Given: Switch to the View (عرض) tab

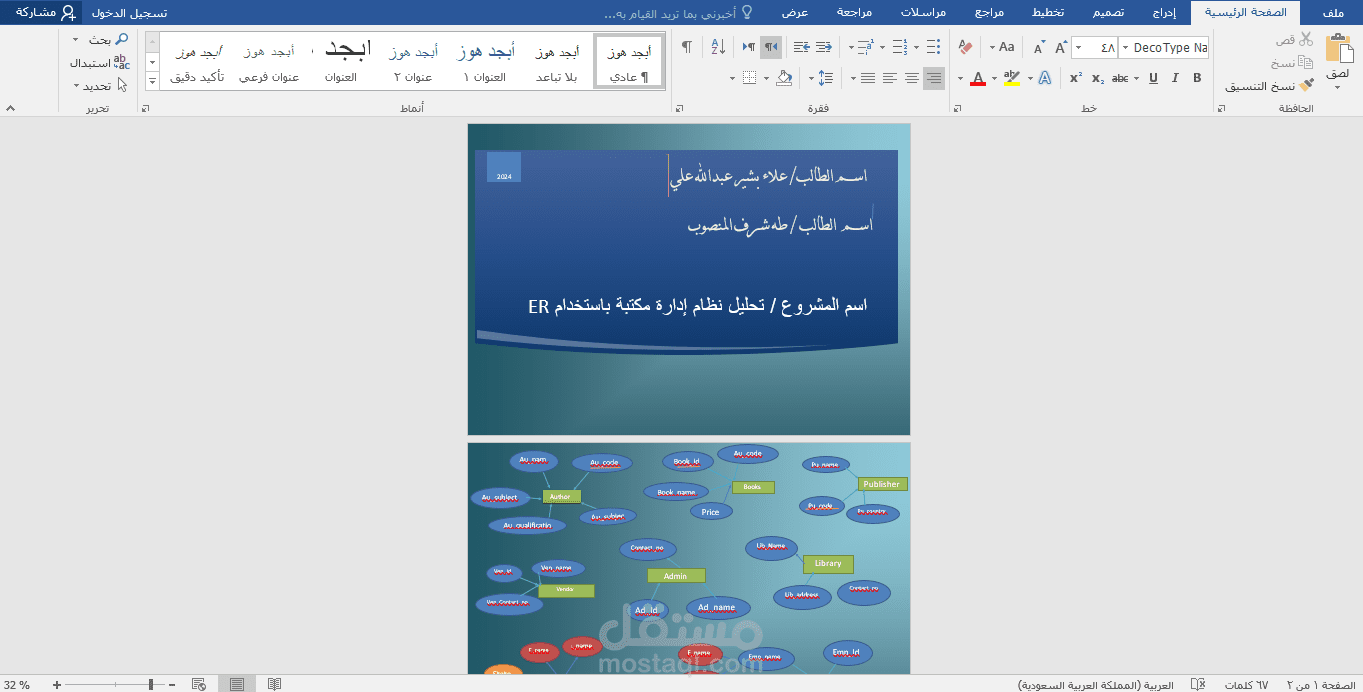Looking at the screenshot, I should pos(795,13).
